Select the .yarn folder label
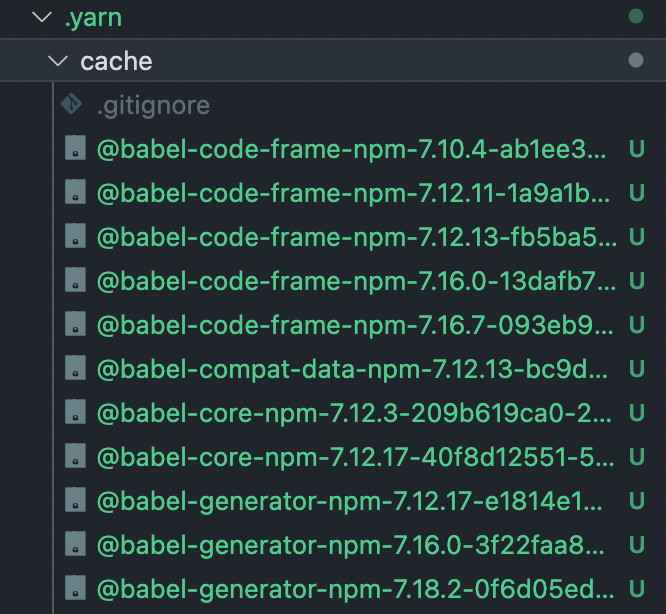The width and height of the screenshot is (666, 614). tap(93, 18)
